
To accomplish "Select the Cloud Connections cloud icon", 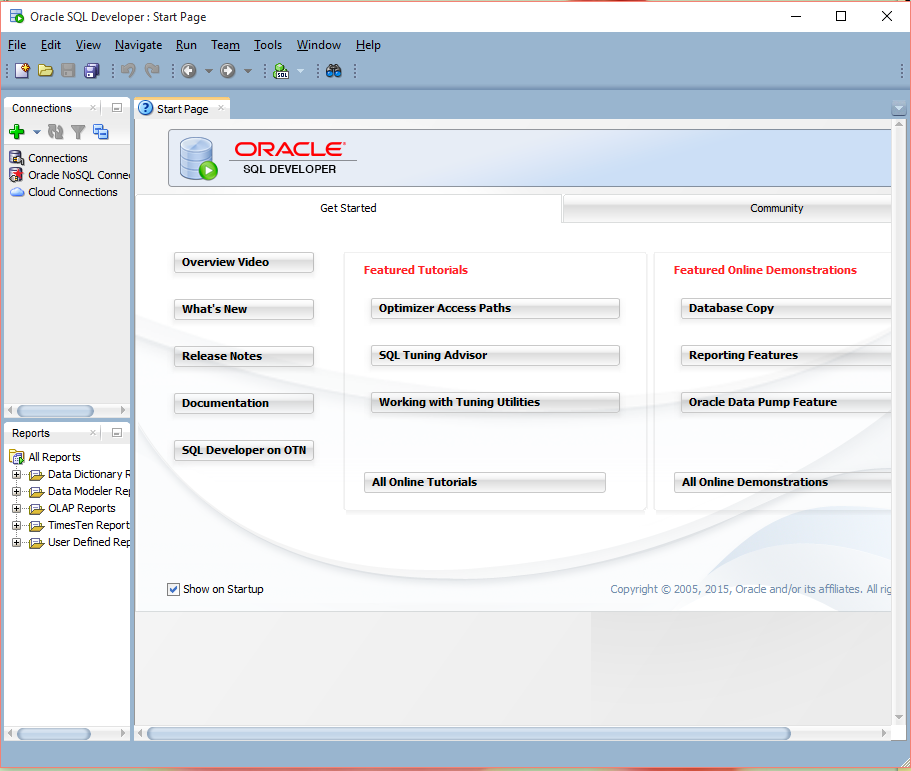I will tap(17, 192).
